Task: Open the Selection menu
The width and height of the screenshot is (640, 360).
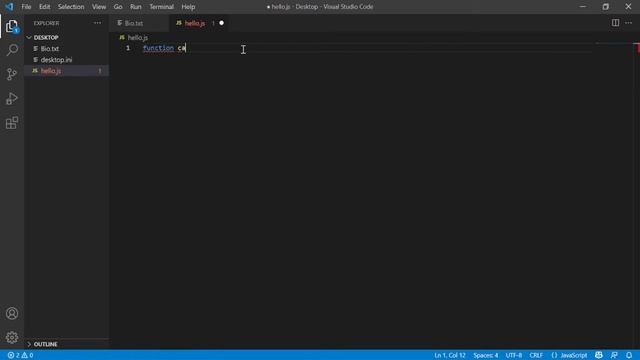Action: tap(71, 7)
